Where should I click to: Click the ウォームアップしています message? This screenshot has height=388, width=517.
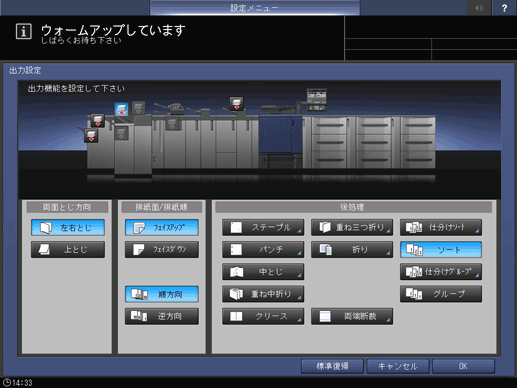[x=113, y=30]
